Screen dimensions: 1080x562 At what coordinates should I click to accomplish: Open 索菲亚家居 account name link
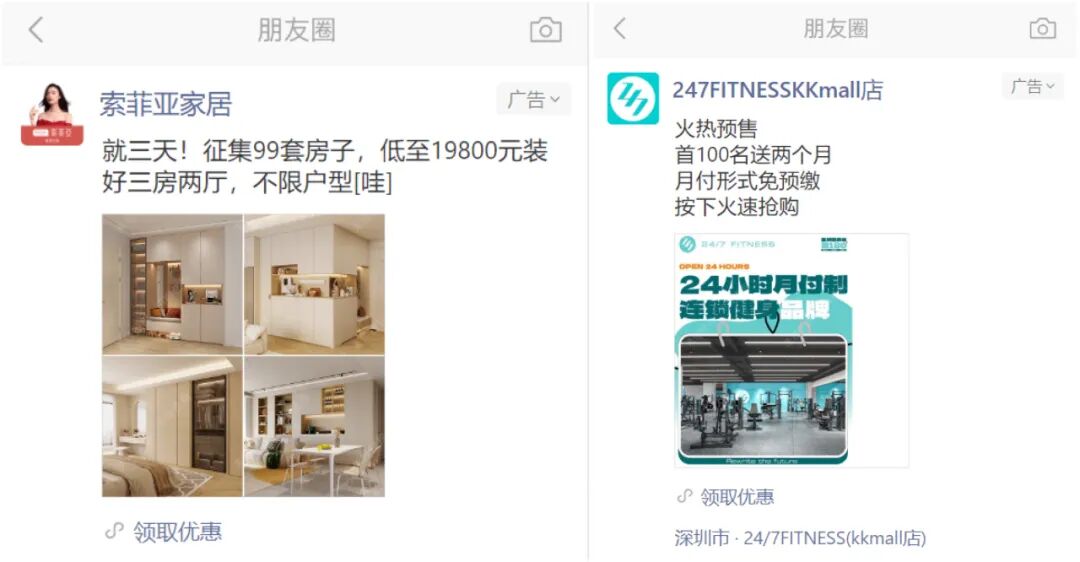[165, 104]
